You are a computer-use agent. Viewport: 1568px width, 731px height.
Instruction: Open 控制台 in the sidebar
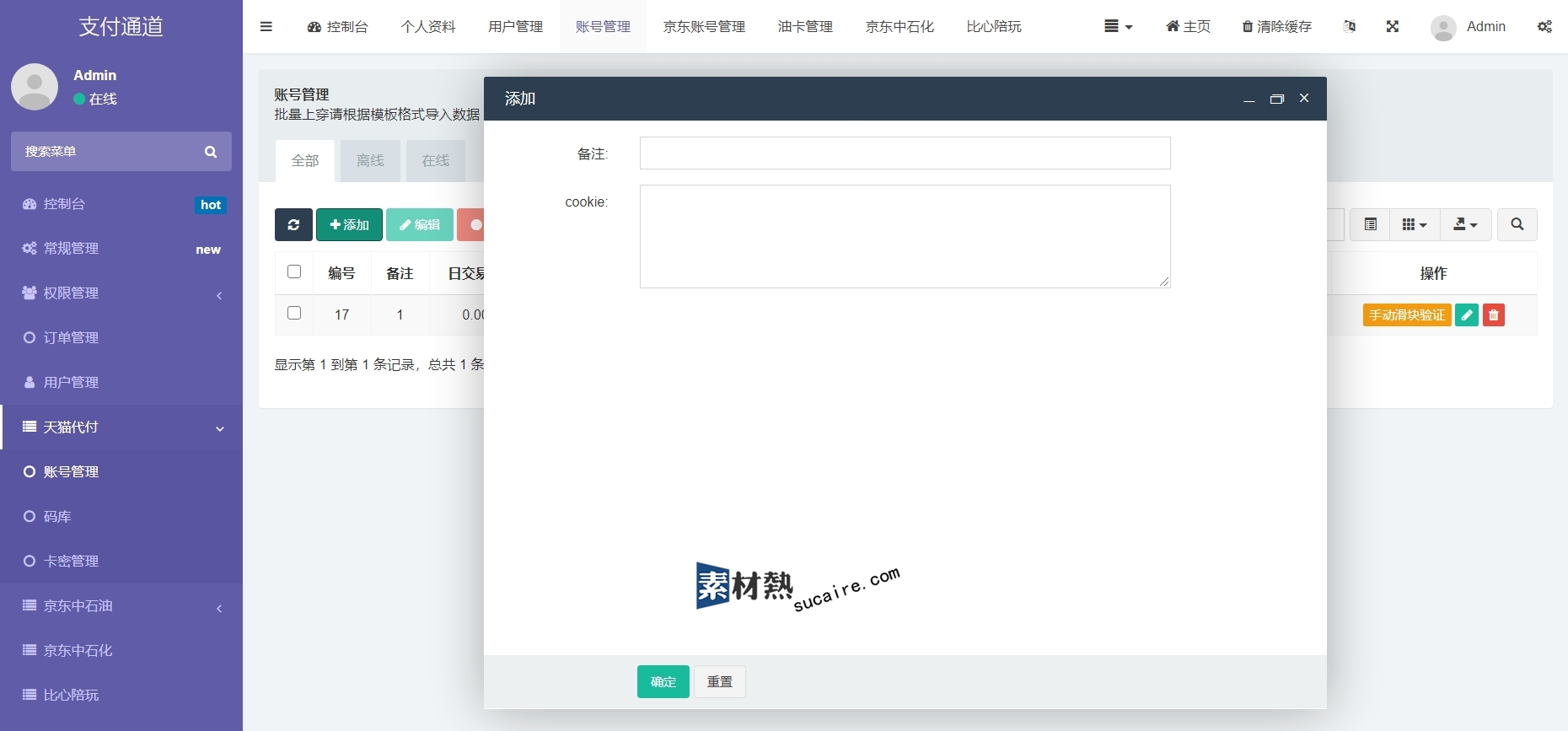121,204
